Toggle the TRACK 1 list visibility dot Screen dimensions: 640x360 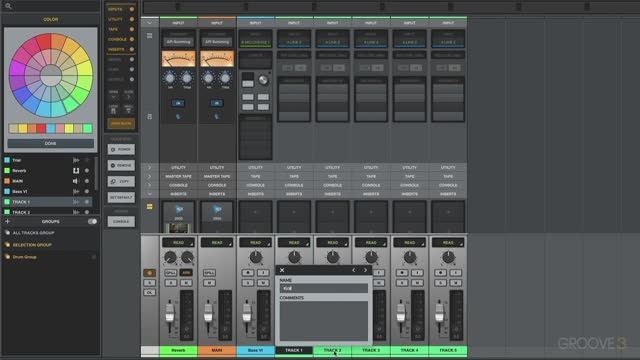click(87, 202)
